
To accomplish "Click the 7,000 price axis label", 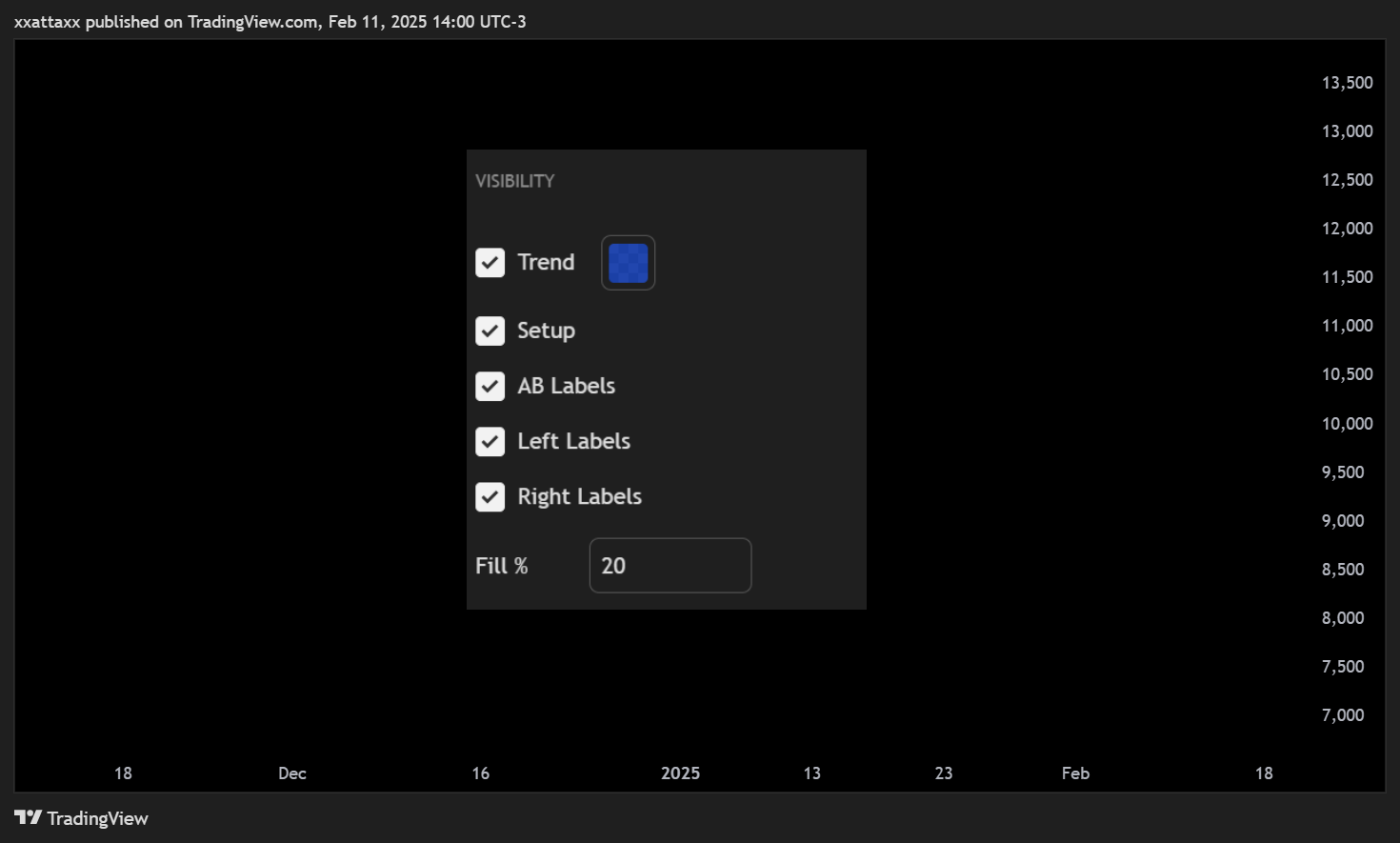I will 1343,715.
